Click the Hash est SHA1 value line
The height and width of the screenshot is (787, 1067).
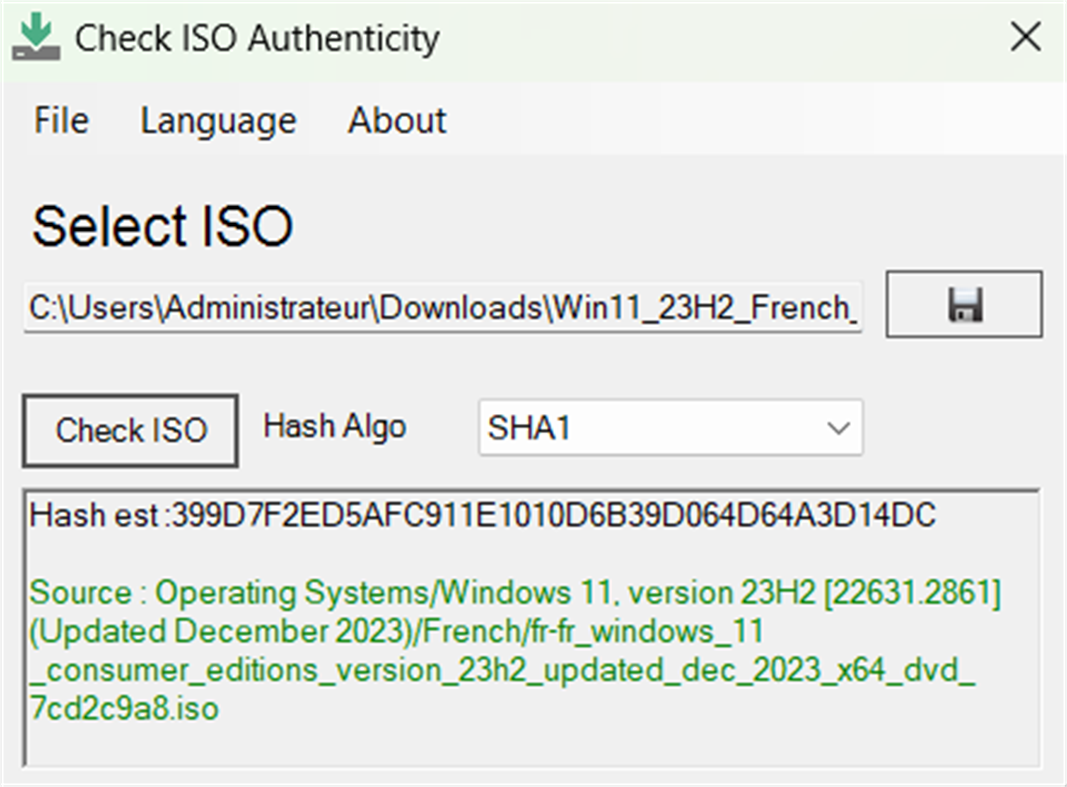coord(482,515)
